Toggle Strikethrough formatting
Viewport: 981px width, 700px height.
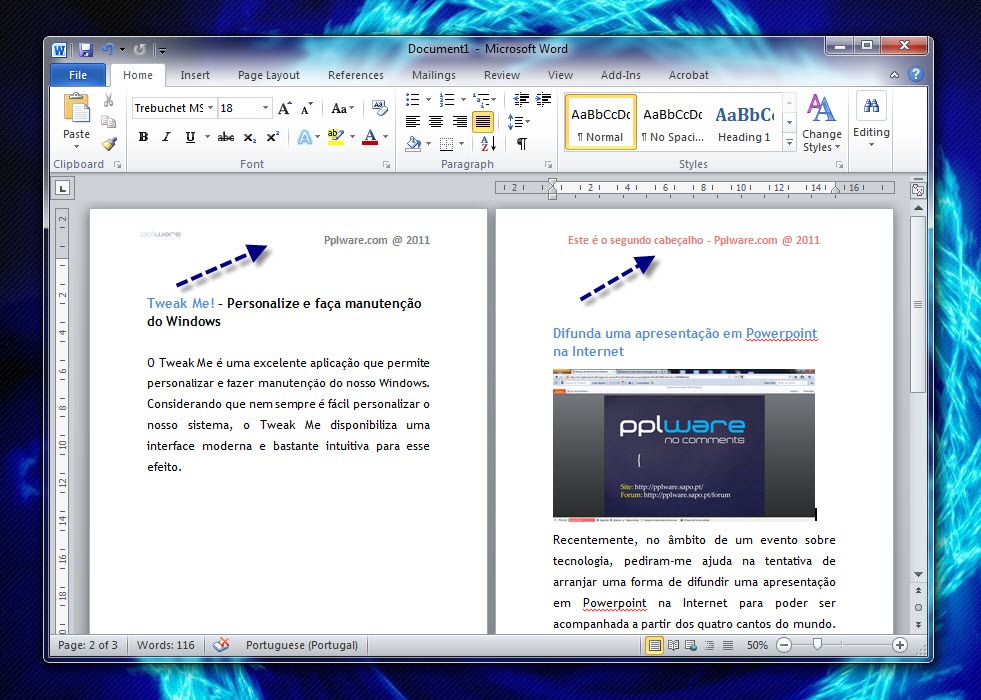tap(226, 137)
